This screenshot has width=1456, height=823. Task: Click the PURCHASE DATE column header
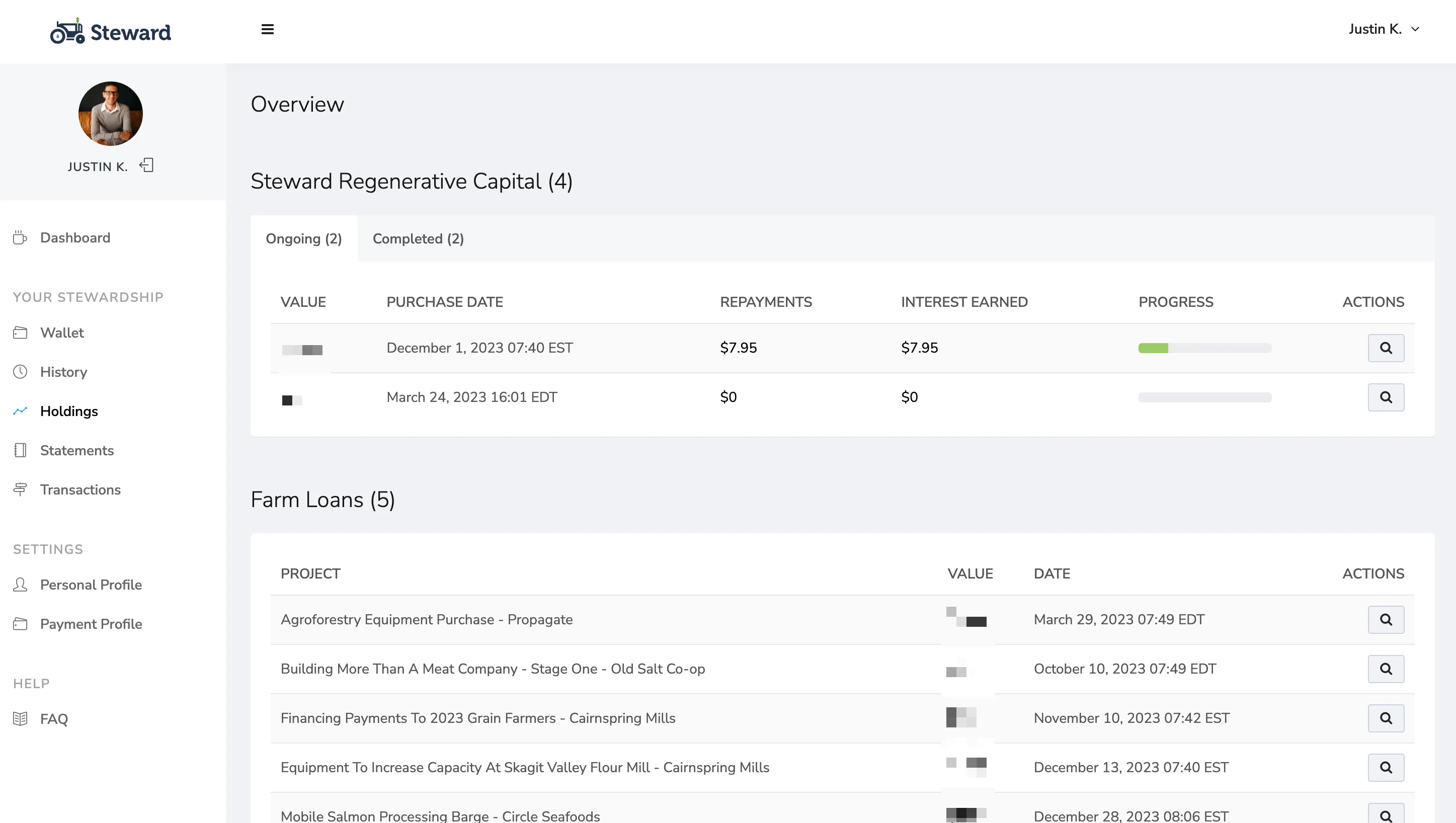(444, 302)
